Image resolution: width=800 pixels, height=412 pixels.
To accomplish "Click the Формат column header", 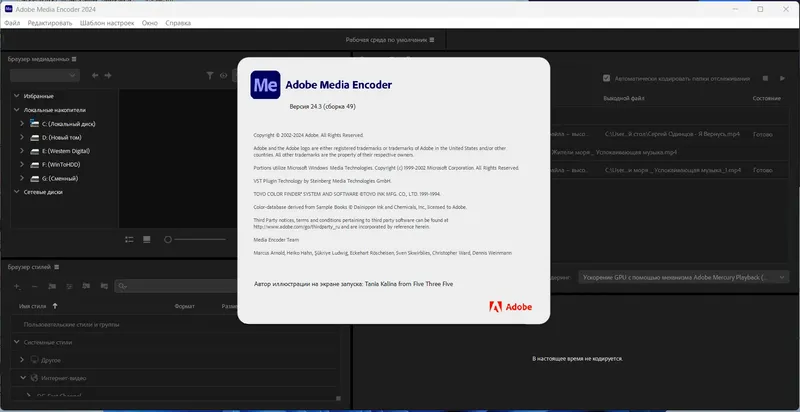I will coord(184,306).
